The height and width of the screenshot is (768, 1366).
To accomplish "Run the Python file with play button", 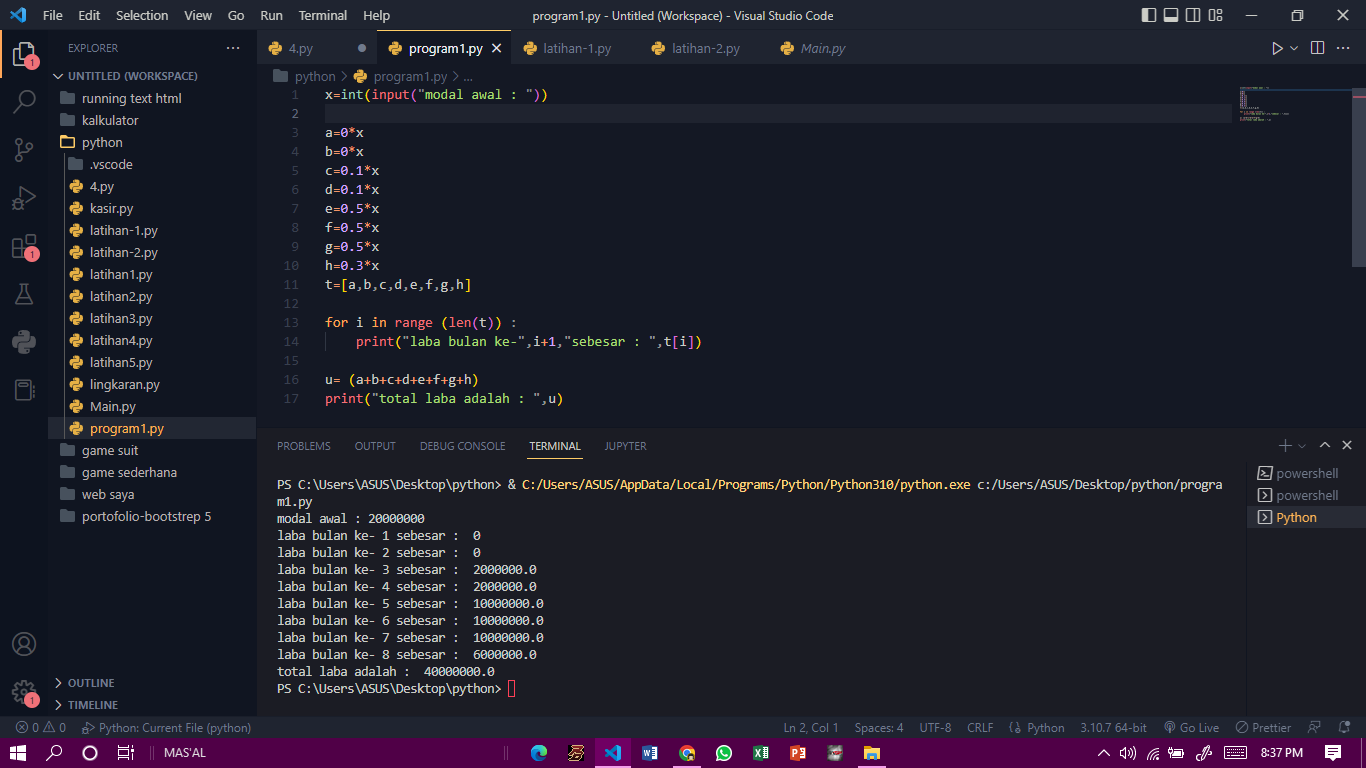I will click(x=1277, y=48).
